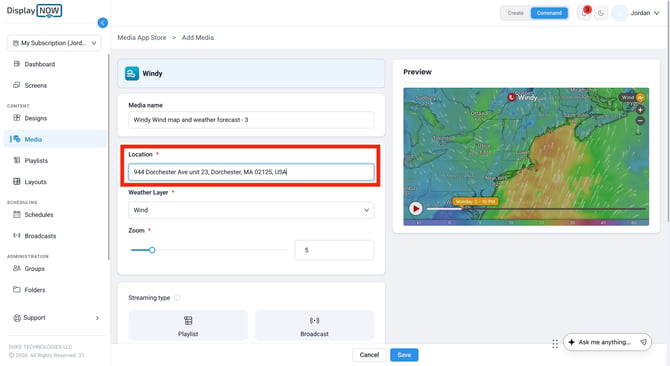Click the Screens icon
The height and width of the screenshot is (366, 670).
click(x=17, y=85)
